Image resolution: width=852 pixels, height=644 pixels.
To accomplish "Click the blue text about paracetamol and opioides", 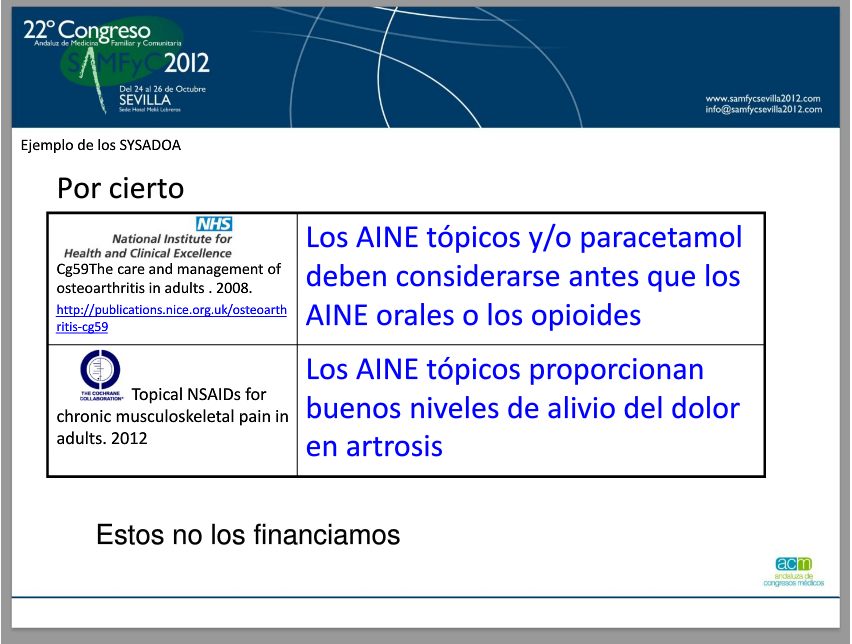I will point(523,276).
